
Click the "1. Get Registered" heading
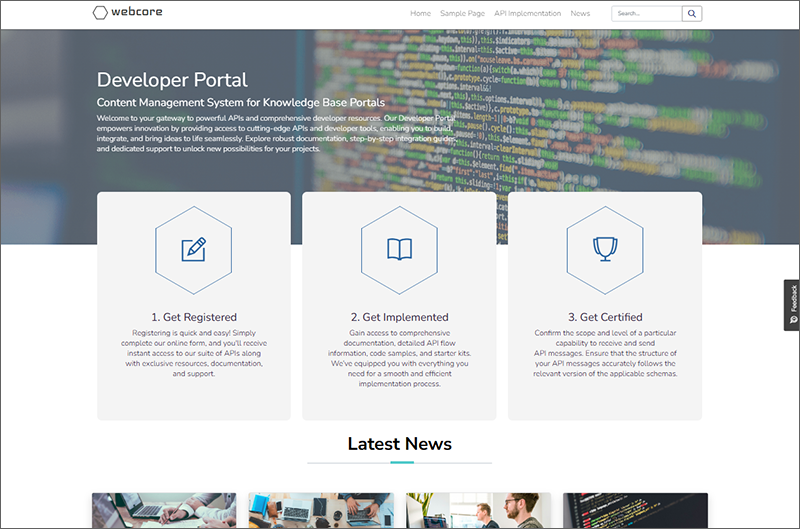(x=194, y=317)
